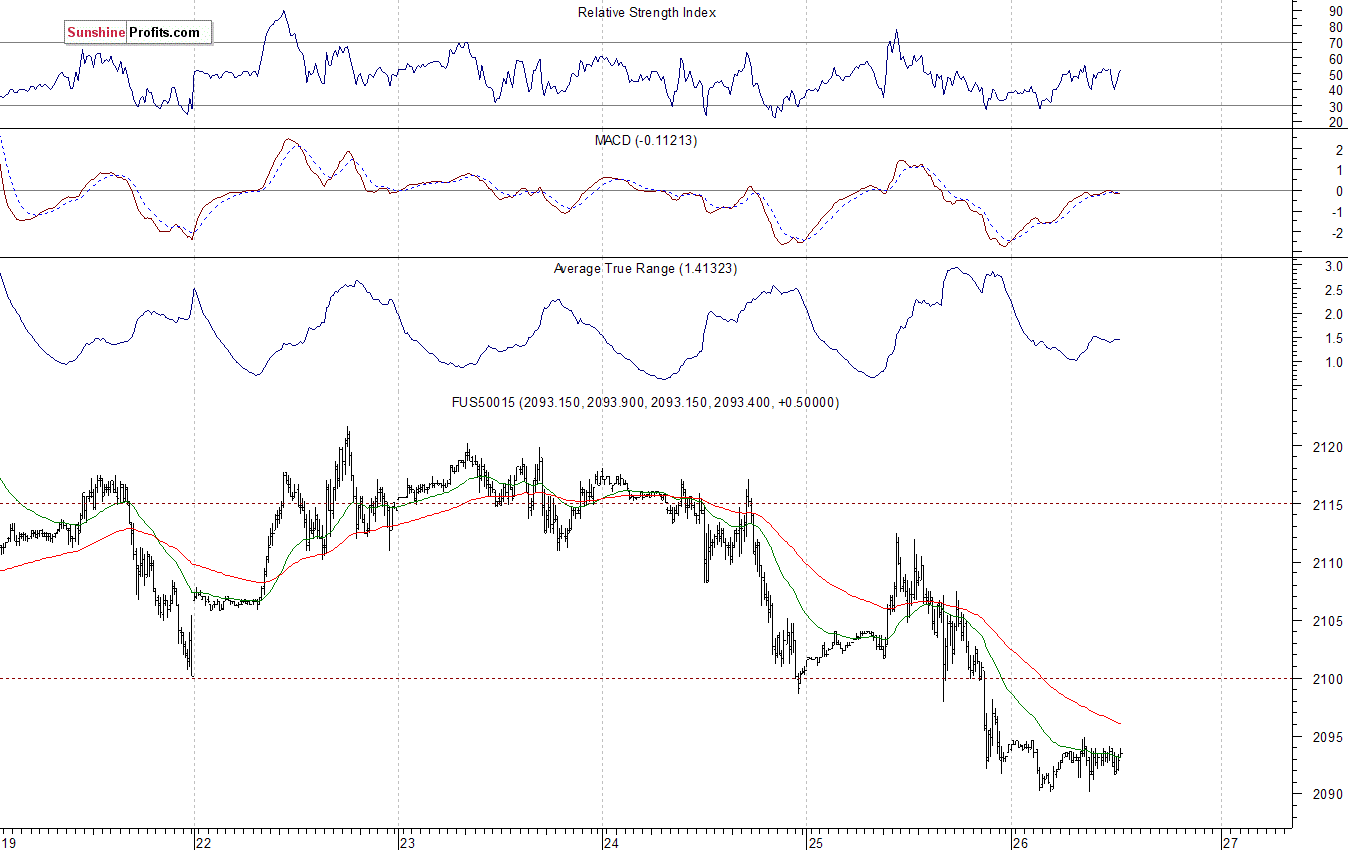Click date label 22 on the time axis
Screen dimensions: 1348x850
click(203, 843)
